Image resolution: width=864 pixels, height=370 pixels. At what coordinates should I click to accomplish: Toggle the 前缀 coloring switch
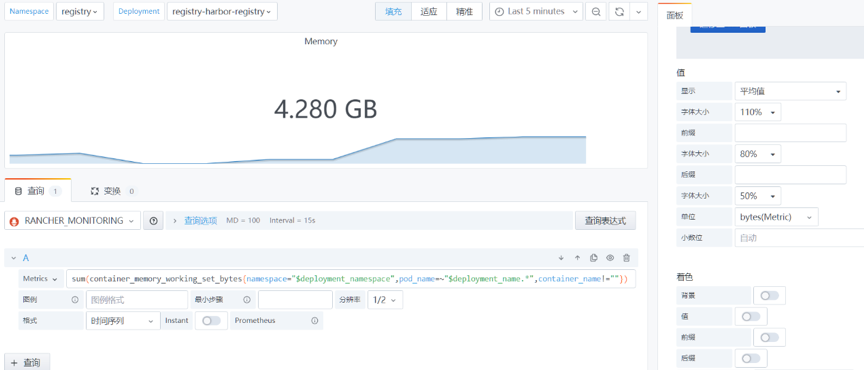click(x=769, y=337)
